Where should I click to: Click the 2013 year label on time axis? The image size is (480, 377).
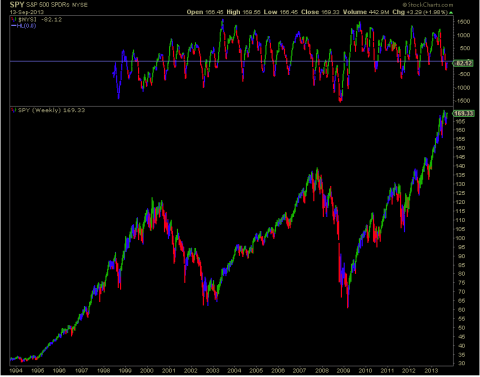(x=431, y=371)
